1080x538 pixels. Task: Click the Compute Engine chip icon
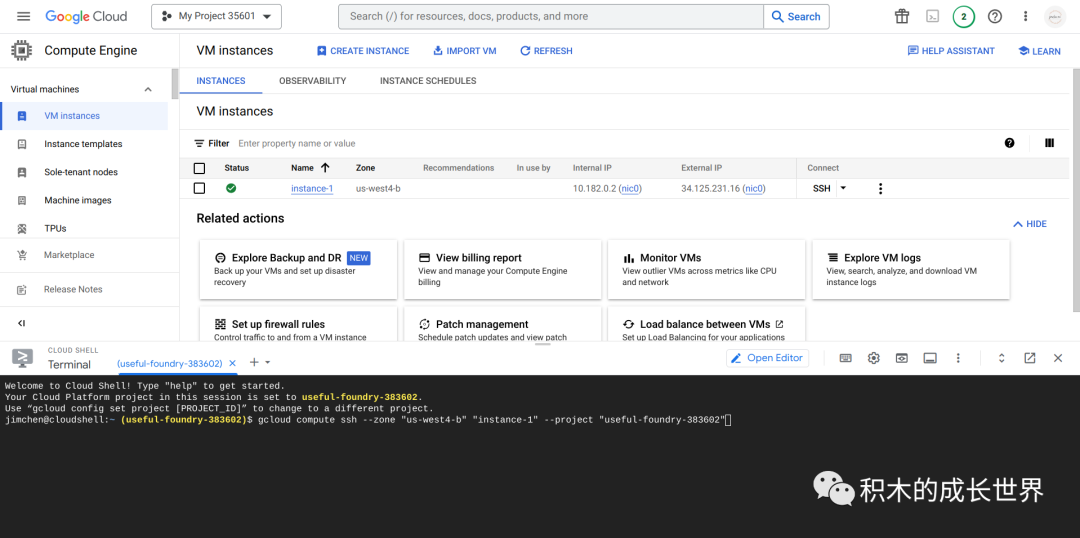click(22, 50)
